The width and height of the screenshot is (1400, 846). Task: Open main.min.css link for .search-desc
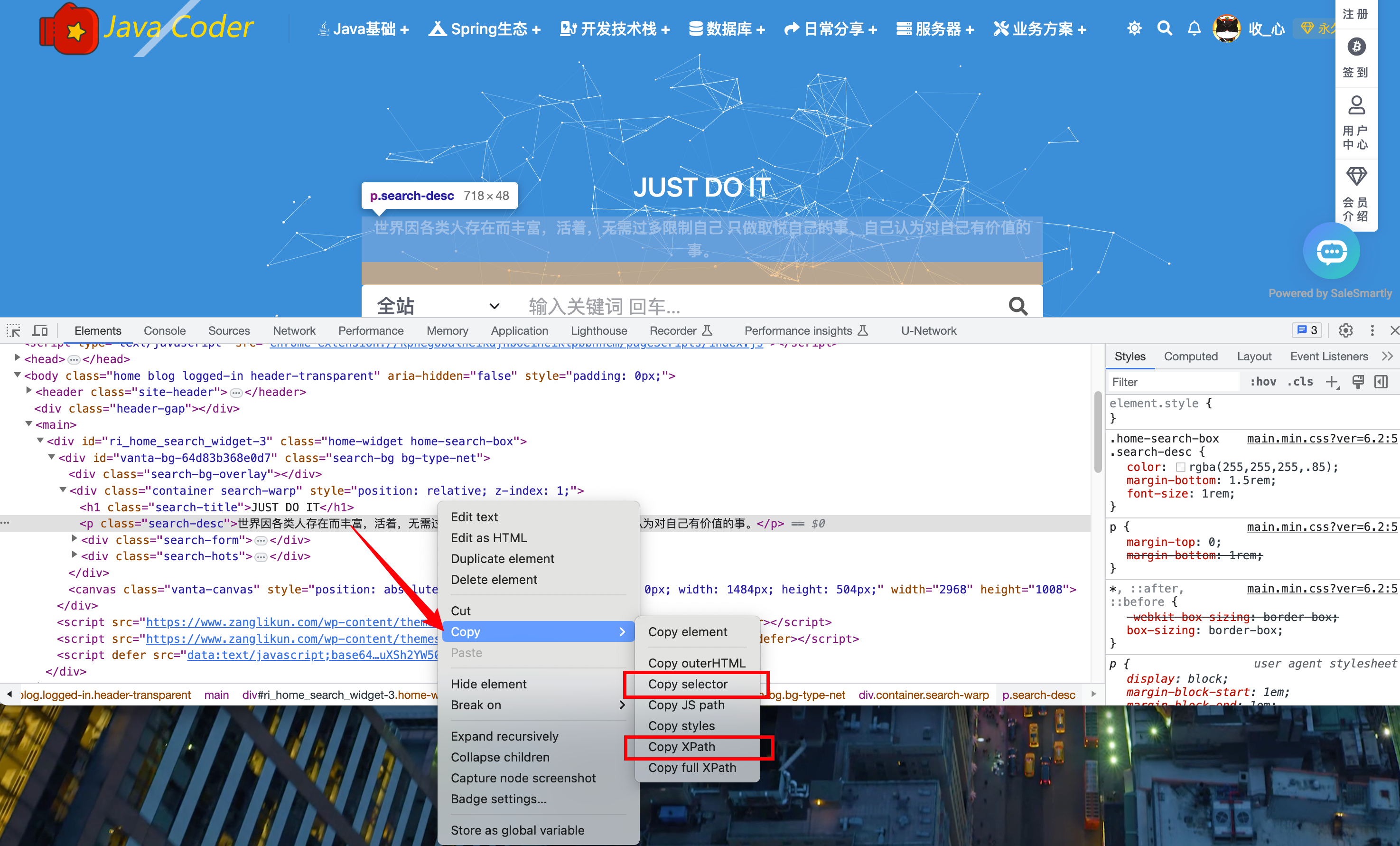click(x=1321, y=438)
